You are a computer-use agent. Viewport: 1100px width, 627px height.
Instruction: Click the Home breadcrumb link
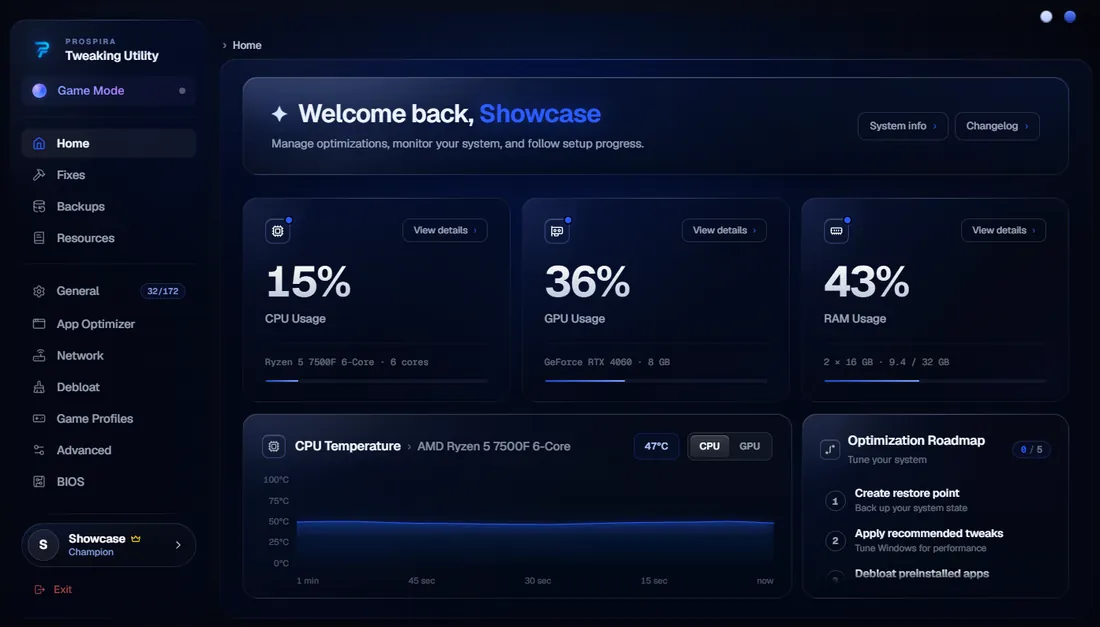(x=247, y=46)
